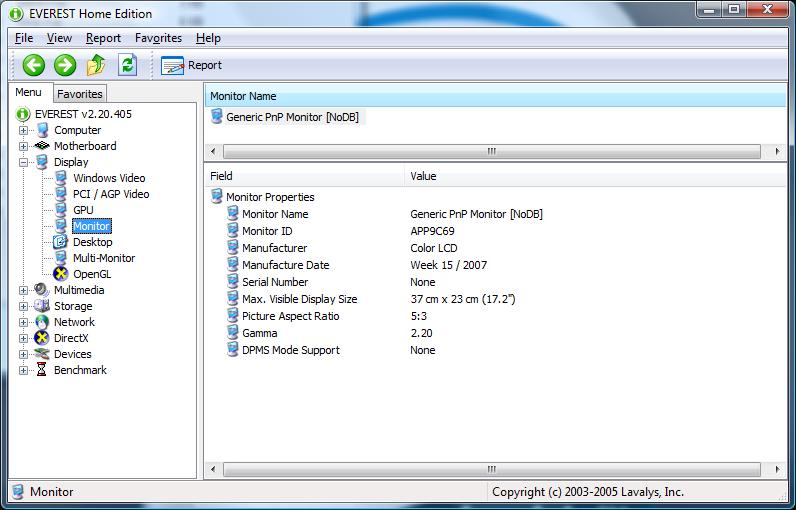The height and width of the screenshot is (510, 796).
Task: Click the Manufacturer value Color LCD
Action: [434, 248]
